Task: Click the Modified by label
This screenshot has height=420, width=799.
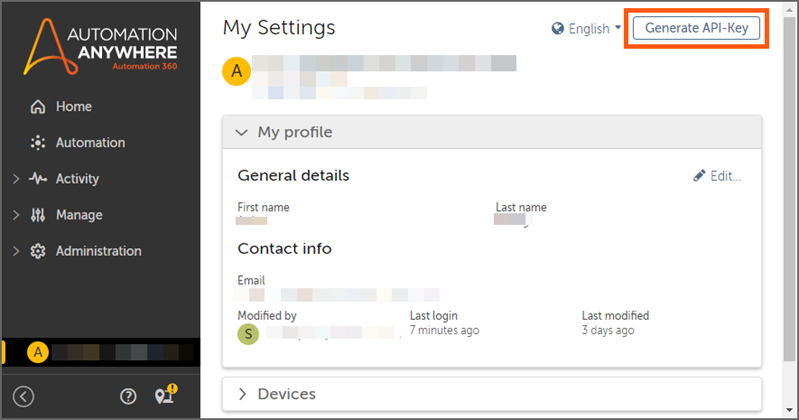Action: 267,316
